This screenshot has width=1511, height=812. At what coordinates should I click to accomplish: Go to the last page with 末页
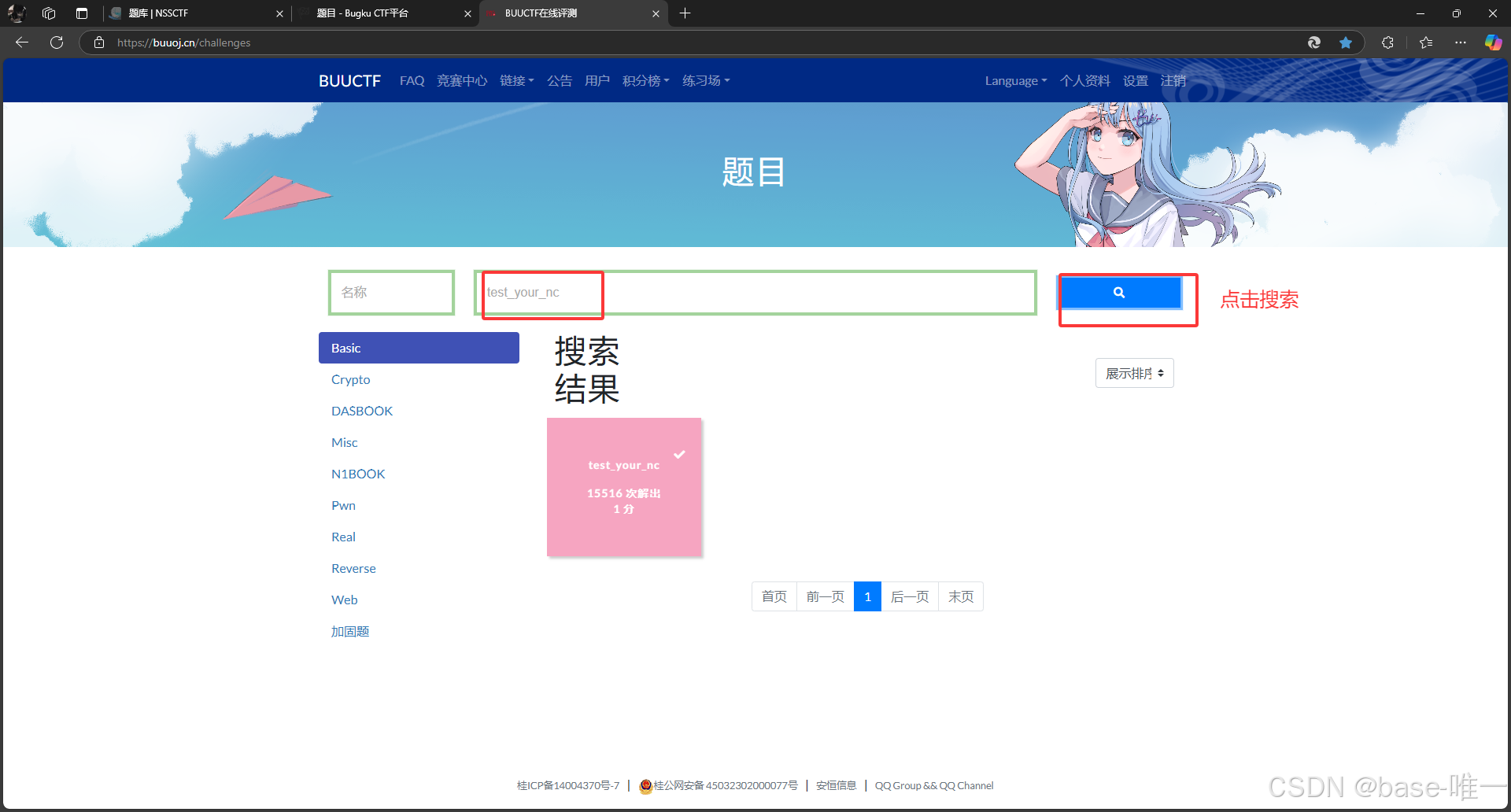960,596
